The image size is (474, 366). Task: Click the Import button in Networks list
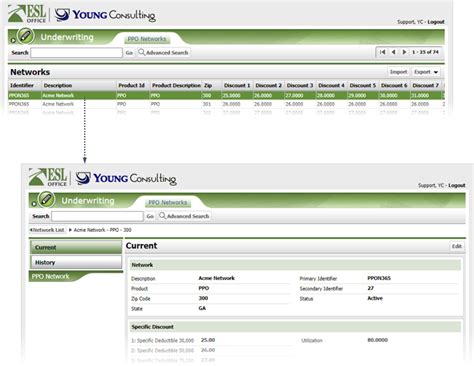tap(398, 72)
